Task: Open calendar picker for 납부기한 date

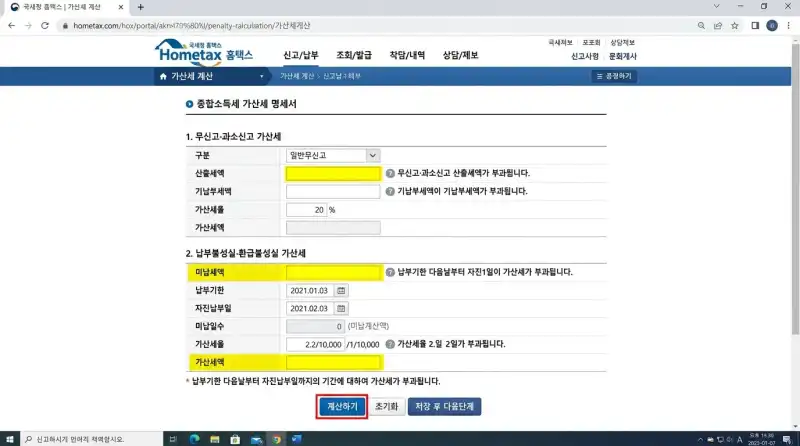Action: coord(341,290)
